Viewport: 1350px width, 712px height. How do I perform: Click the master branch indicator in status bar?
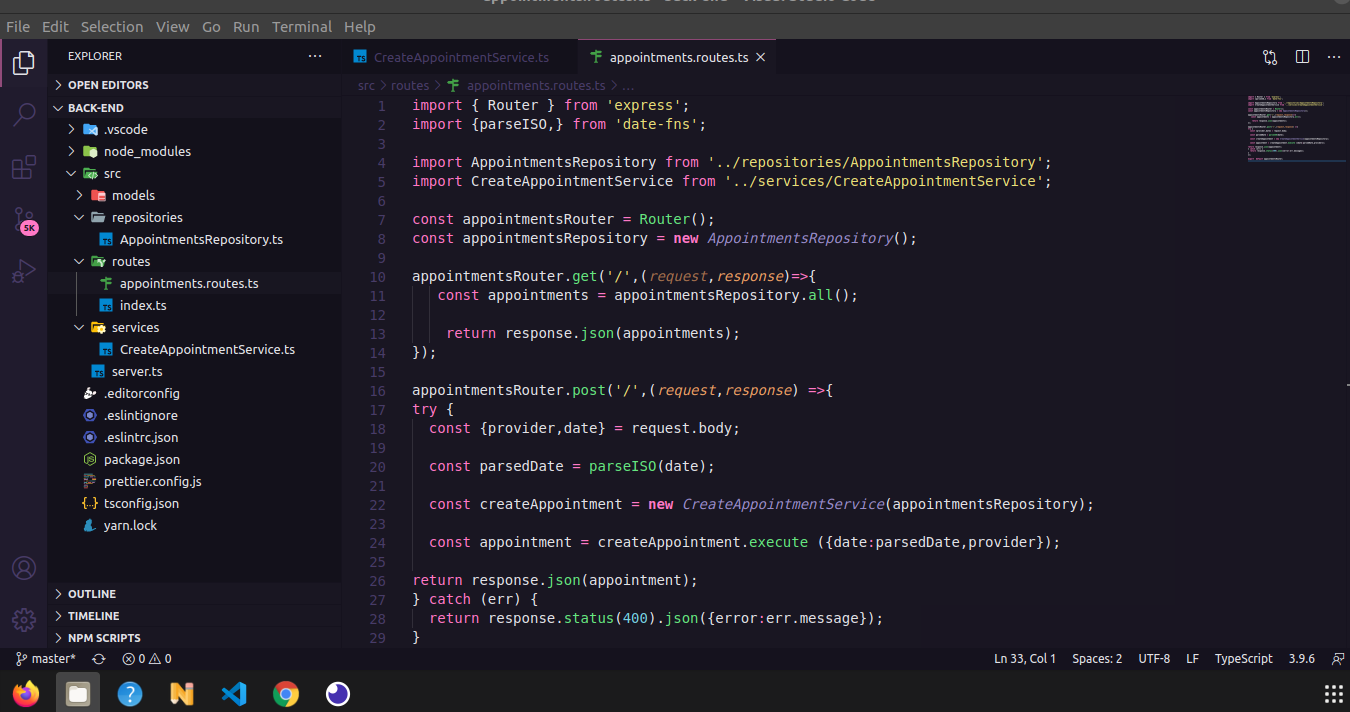point(46,659)
